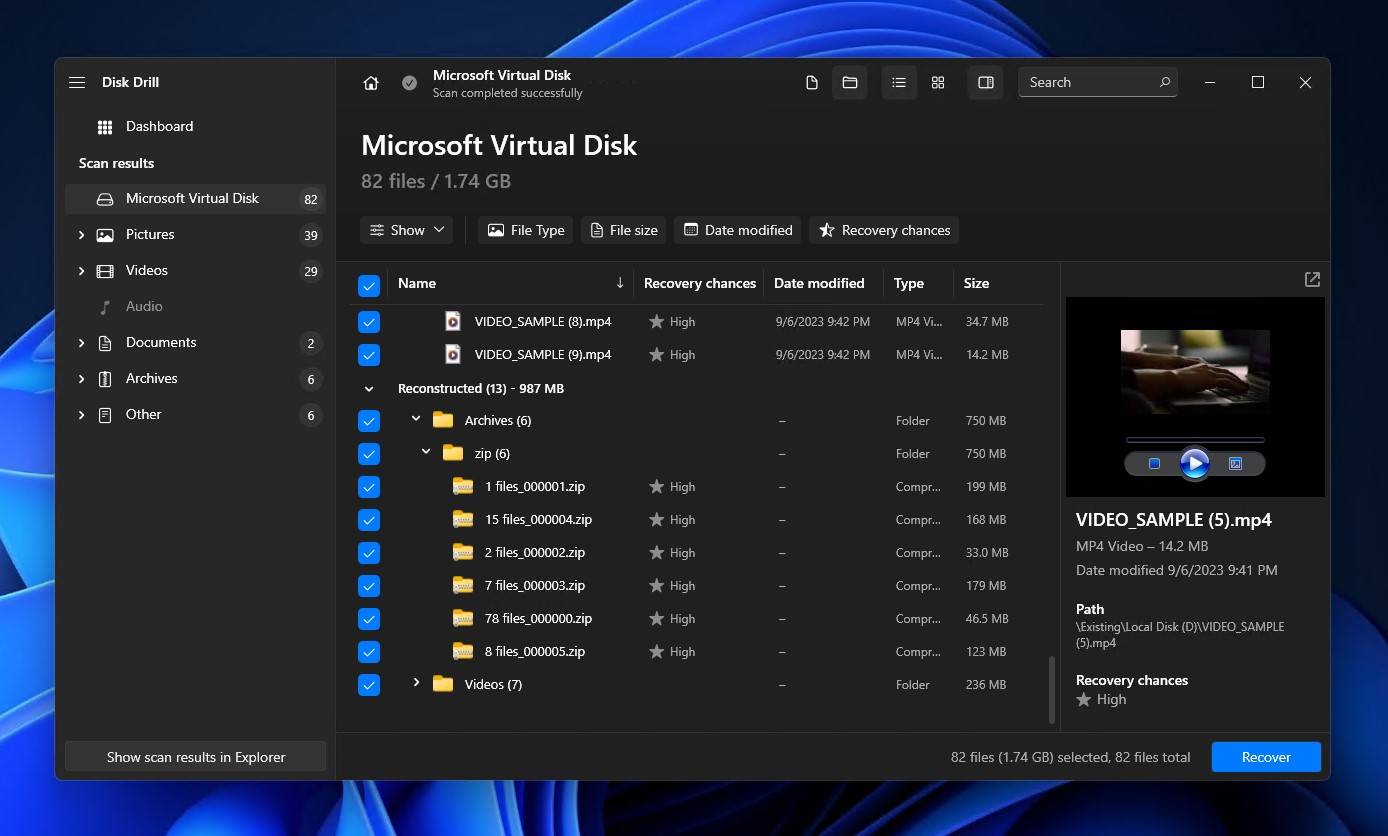Click the Audio note icon
The width and height of the screenshot is (1388, 836).
[105, 307]
